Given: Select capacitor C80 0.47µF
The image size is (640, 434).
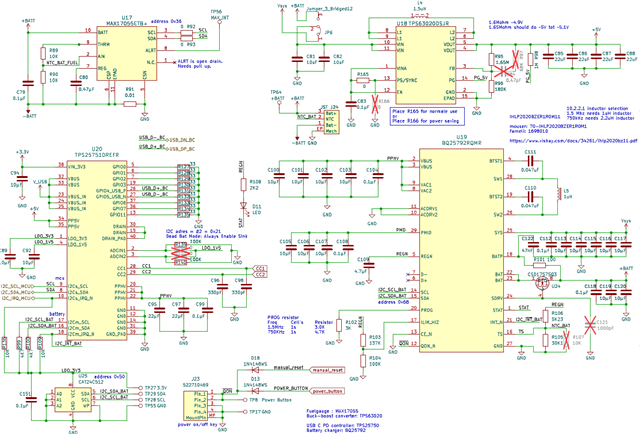Looking at the screenshot, I should [76, 83].
